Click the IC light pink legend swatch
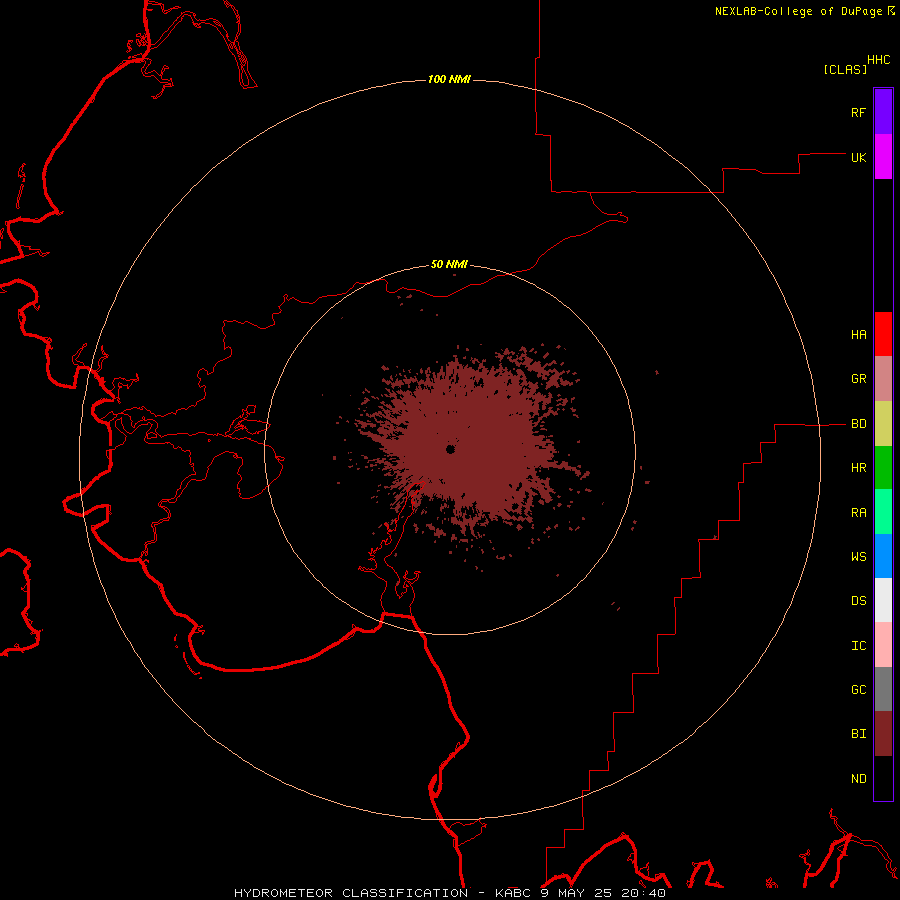Viewport: 900px width, 900px height. click(883, 645)
